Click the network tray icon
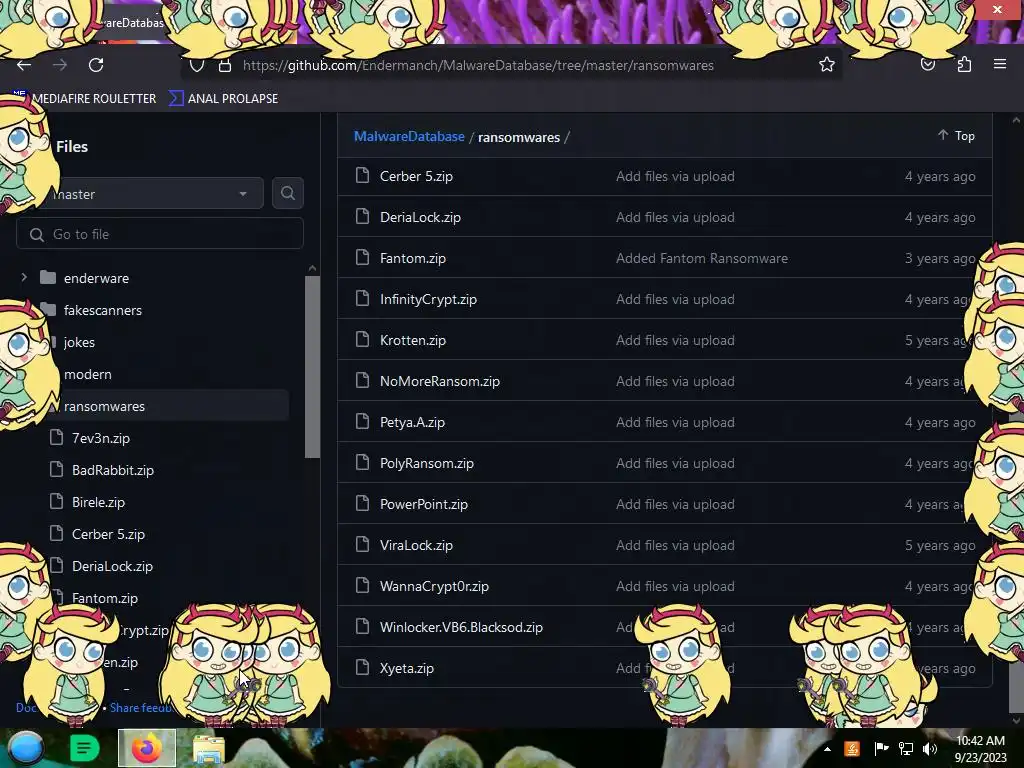The width and height of the screenshot is (1024, 768). [x=906, y=749]
